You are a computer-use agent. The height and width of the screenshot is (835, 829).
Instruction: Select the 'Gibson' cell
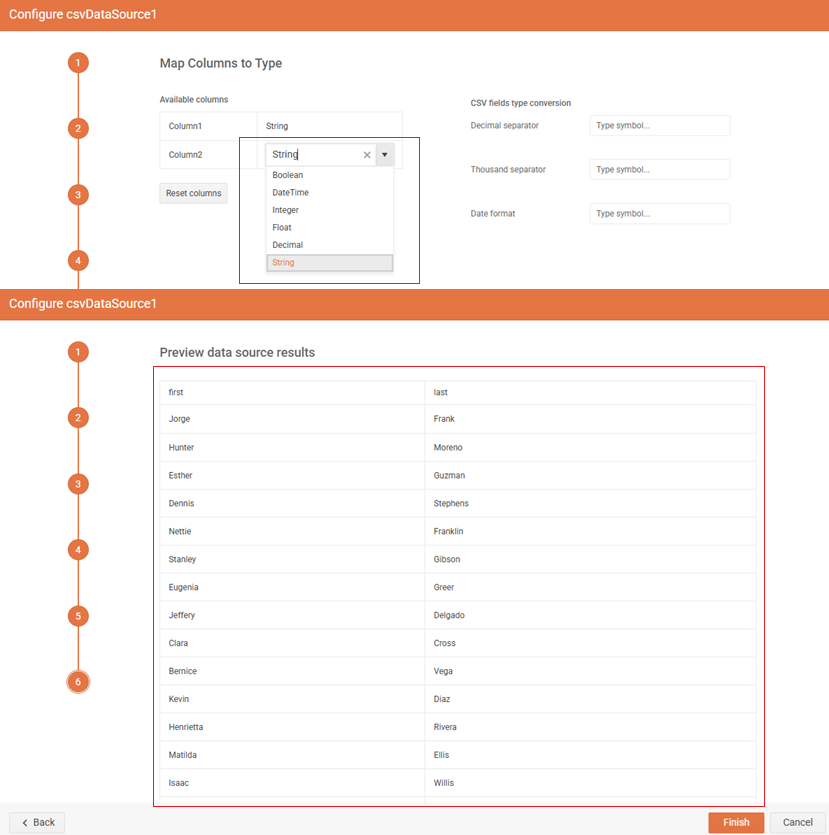(590, 559)
